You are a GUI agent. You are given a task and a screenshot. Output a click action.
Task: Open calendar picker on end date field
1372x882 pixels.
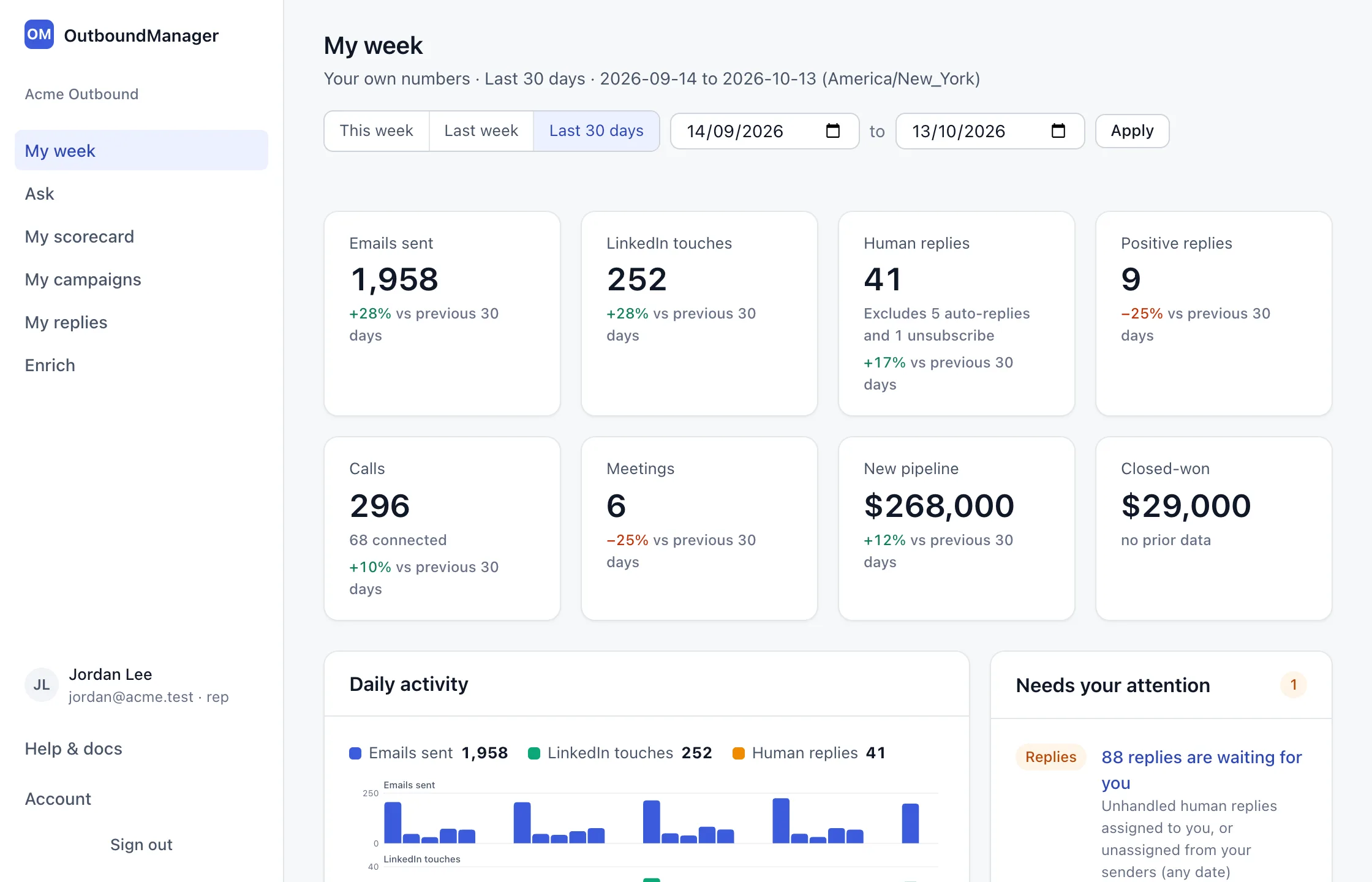click(1058, 130)
